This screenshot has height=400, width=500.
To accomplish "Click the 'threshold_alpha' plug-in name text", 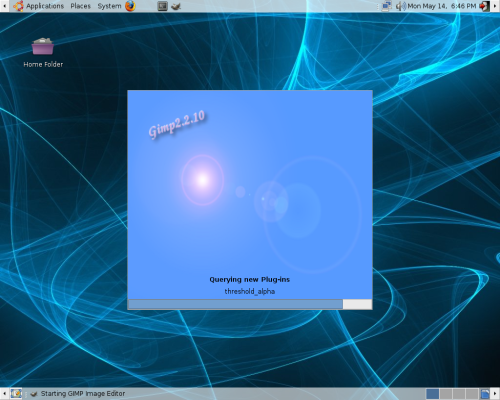I will [250, 291].
